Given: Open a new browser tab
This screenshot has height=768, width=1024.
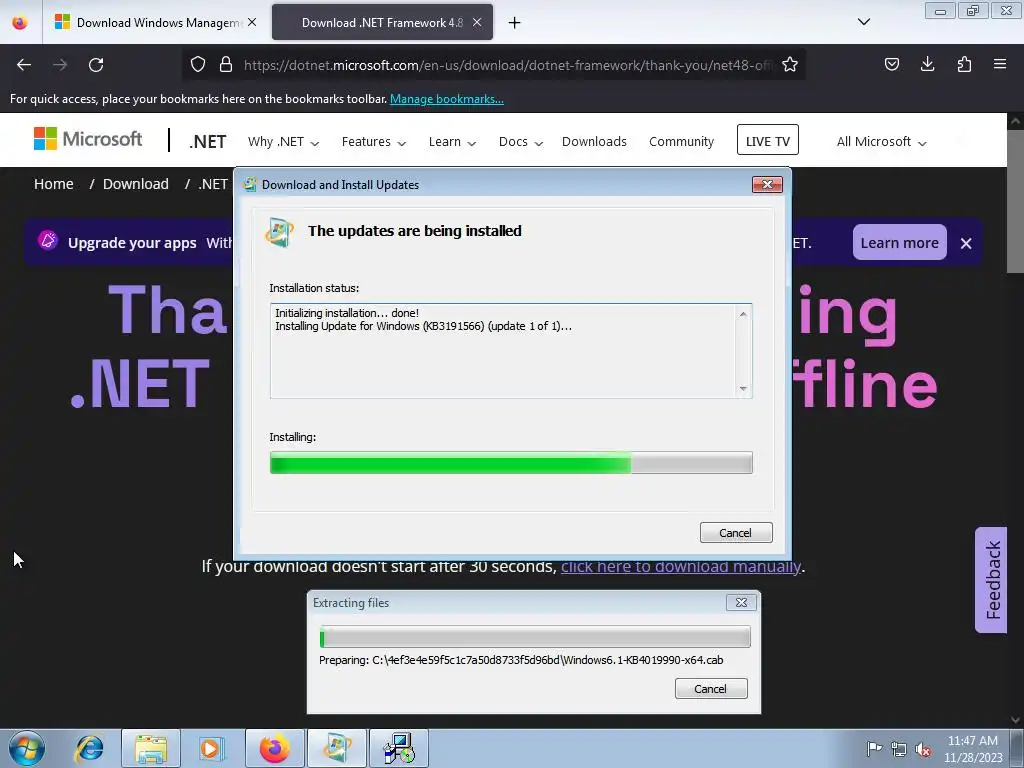Looking at the screenshot, I should [515, 23].
